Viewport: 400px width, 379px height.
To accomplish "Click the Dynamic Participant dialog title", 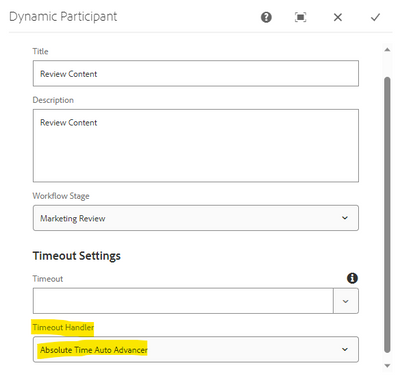I will coord(63,17).
